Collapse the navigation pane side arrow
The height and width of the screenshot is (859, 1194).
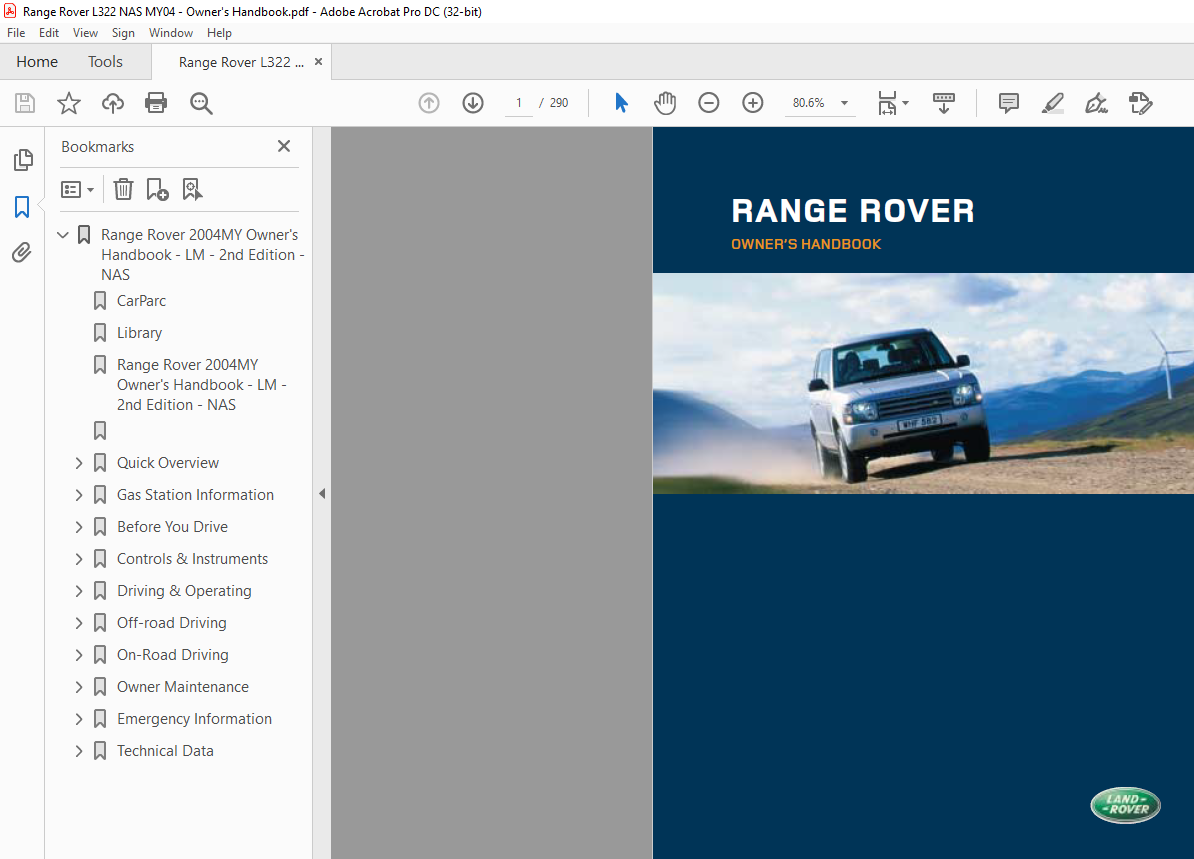(322, 493)
